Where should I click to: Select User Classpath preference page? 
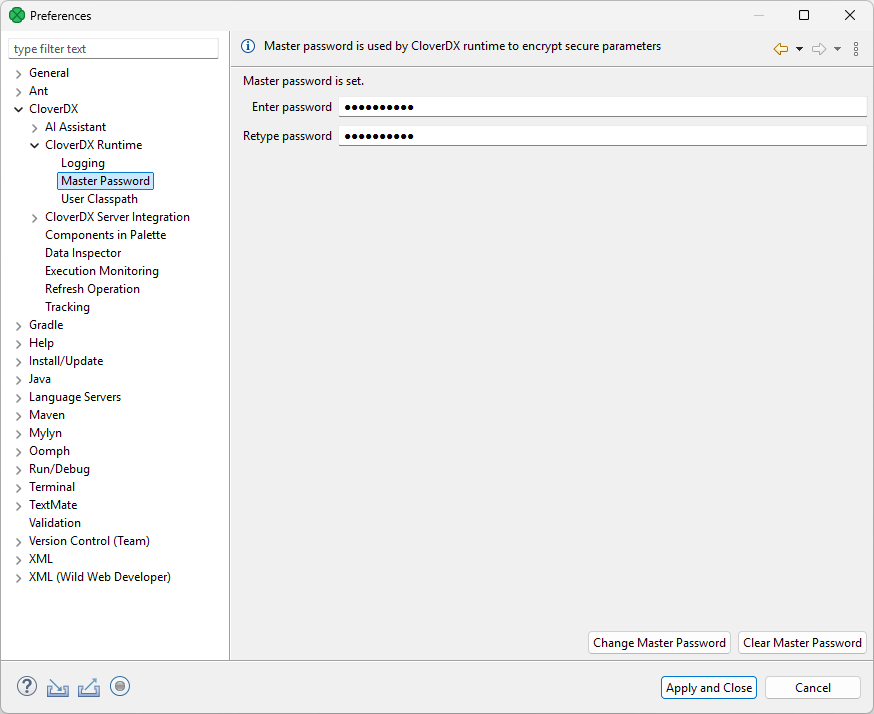click(x=99, y=199)
